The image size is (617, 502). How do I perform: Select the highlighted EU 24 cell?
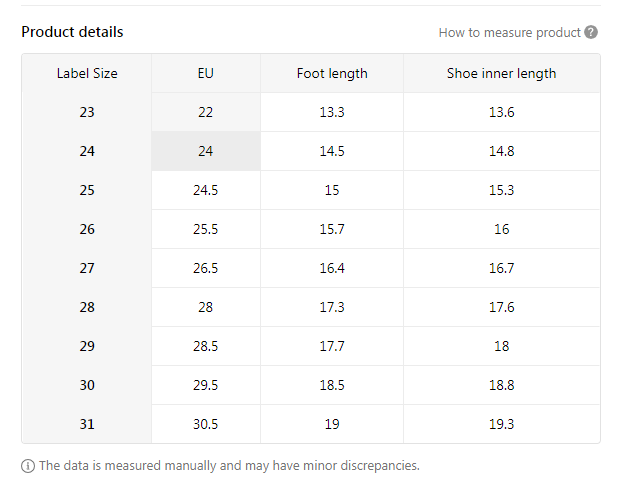pyautogui.click(x=206, y=151)
